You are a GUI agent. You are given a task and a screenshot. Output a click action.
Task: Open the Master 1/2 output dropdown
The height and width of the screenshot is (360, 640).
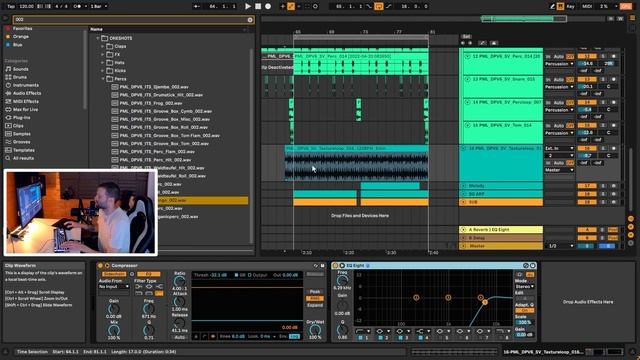point(559,246)
